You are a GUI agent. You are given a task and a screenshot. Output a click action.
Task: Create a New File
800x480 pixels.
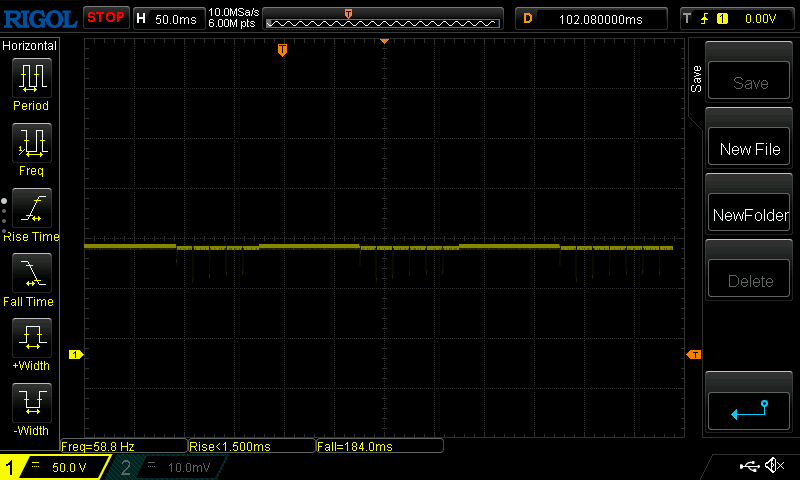tap(748, 147)
